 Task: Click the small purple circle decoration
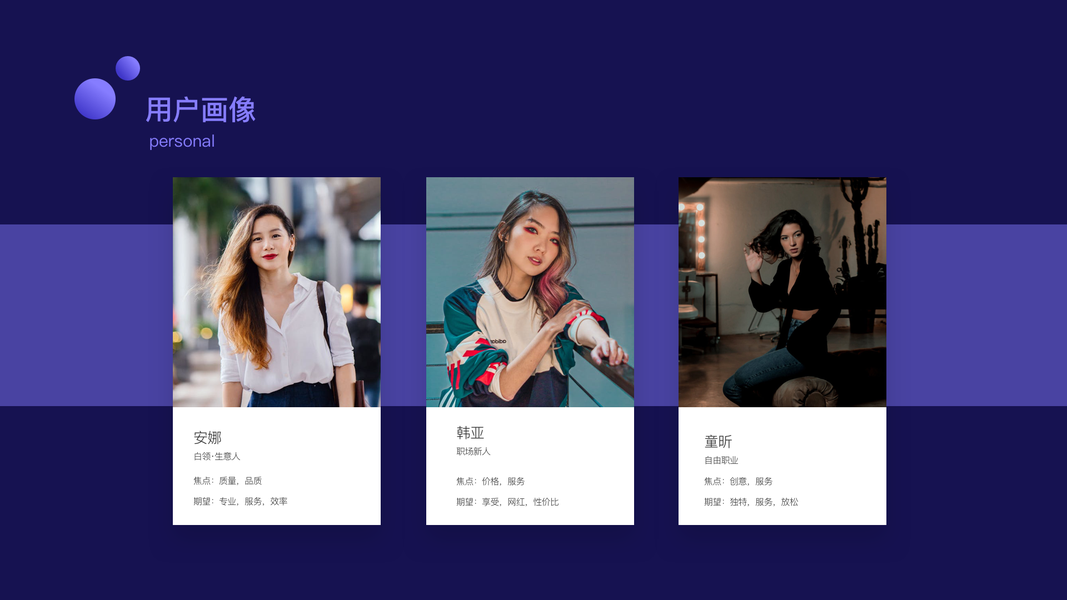pos(128,68)
